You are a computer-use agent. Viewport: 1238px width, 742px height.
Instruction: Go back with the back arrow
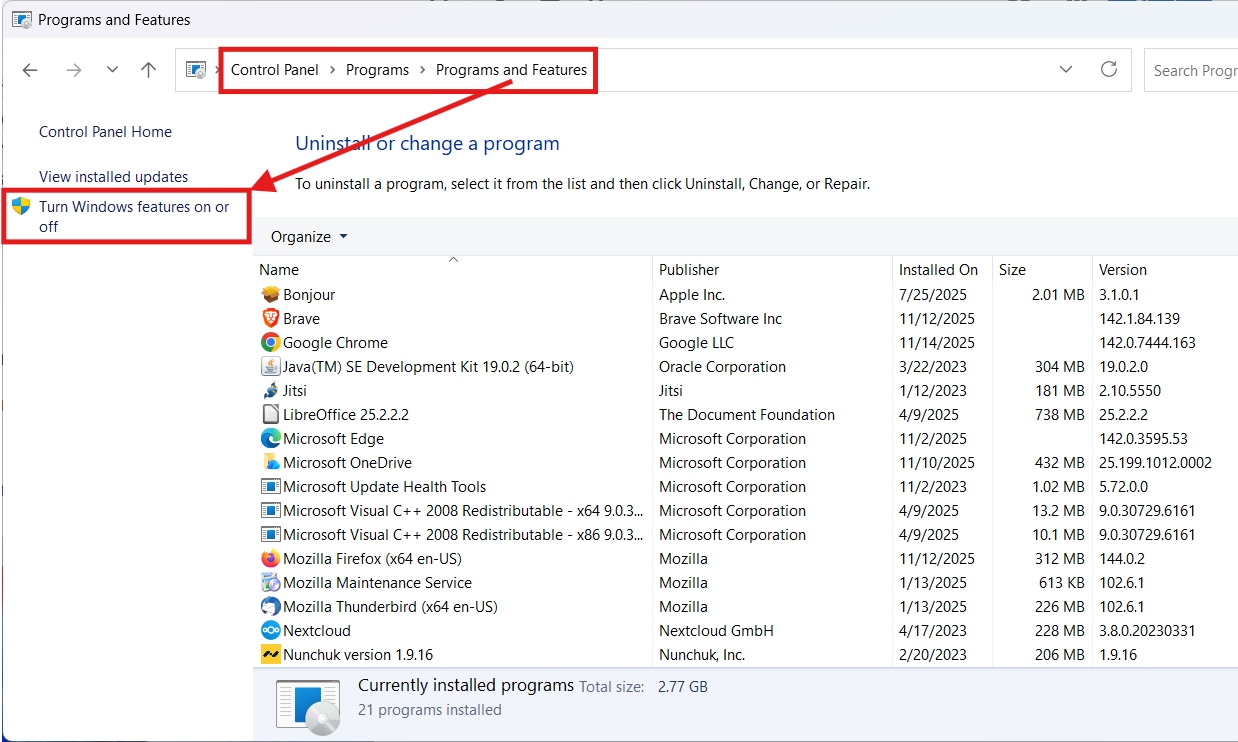click(30, 70)
